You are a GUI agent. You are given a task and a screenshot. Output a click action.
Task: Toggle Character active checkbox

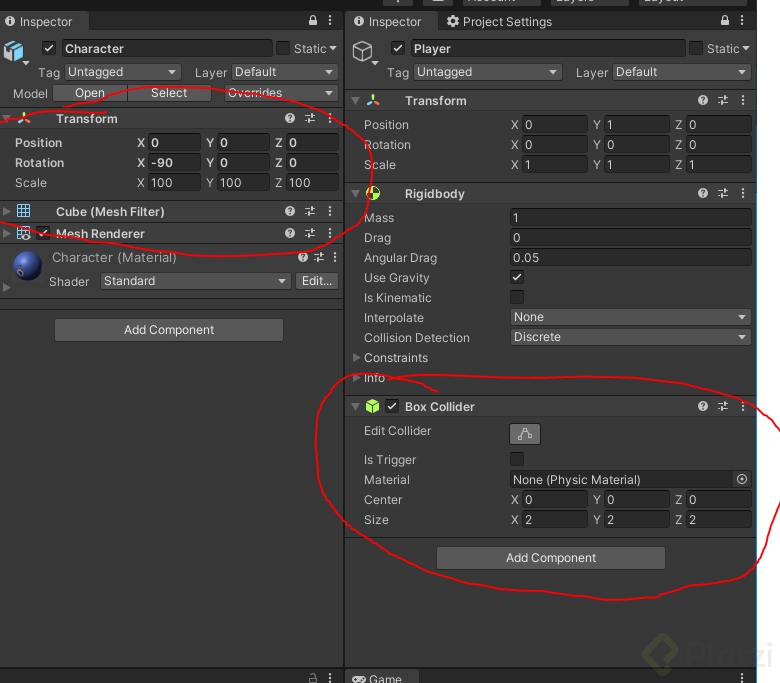click(x=49, y=48)
